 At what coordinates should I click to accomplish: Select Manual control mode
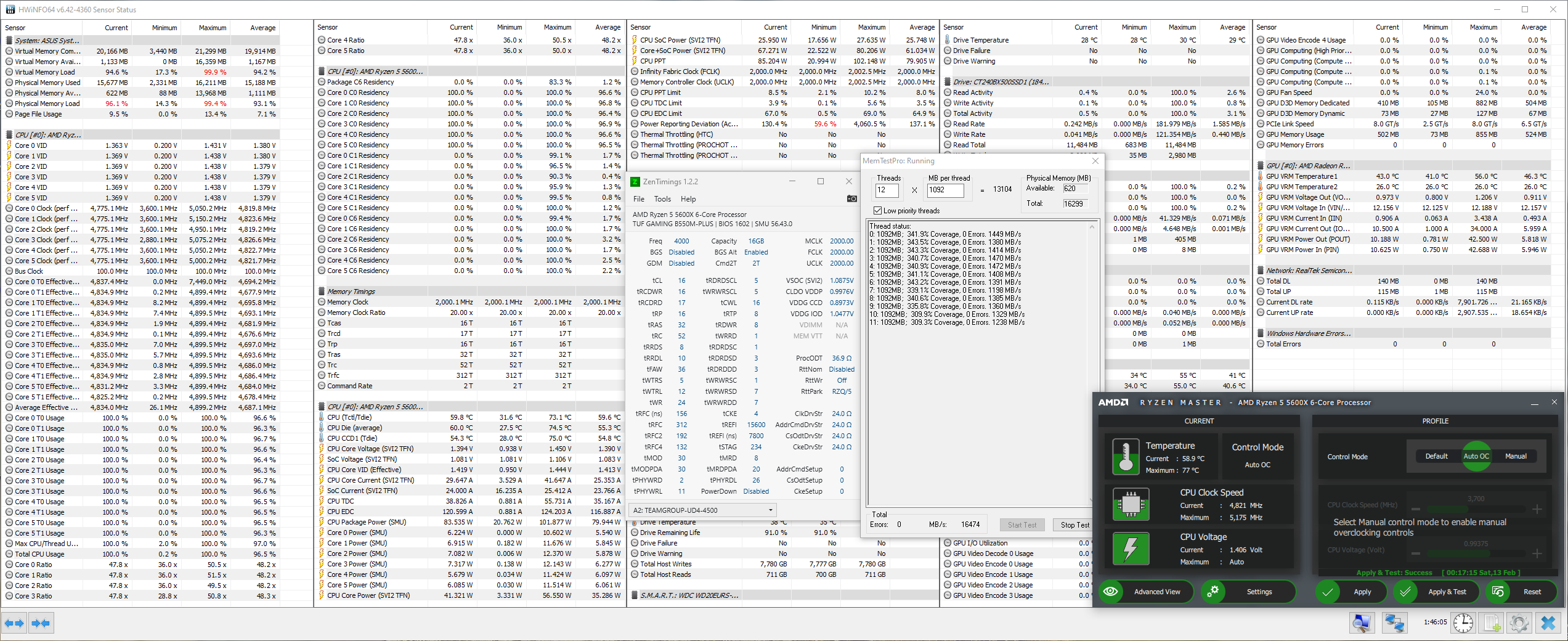click(1516, 457)
